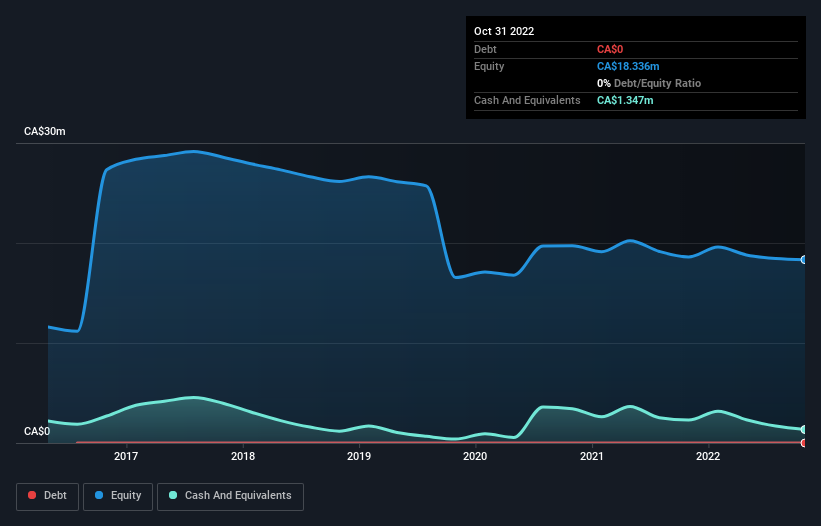Click the Debt row label in tooltip
The image size is (821, 526).
coord(485,49)
